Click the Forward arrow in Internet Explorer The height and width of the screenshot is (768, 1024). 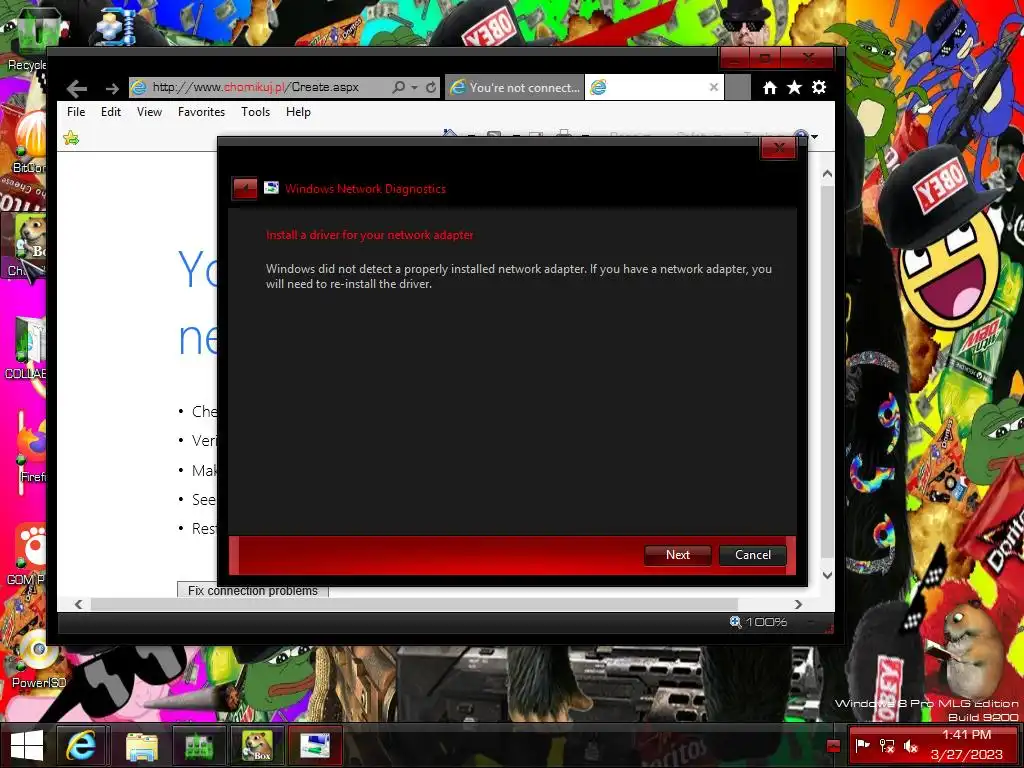(112, 88)
